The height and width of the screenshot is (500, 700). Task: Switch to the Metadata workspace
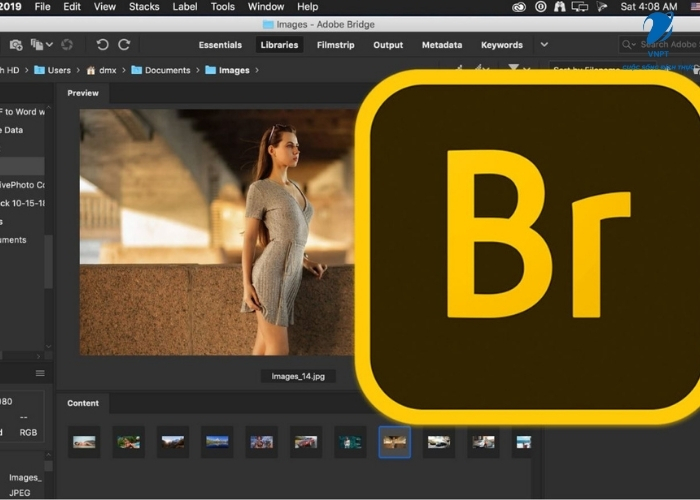(x=442, y=45)
